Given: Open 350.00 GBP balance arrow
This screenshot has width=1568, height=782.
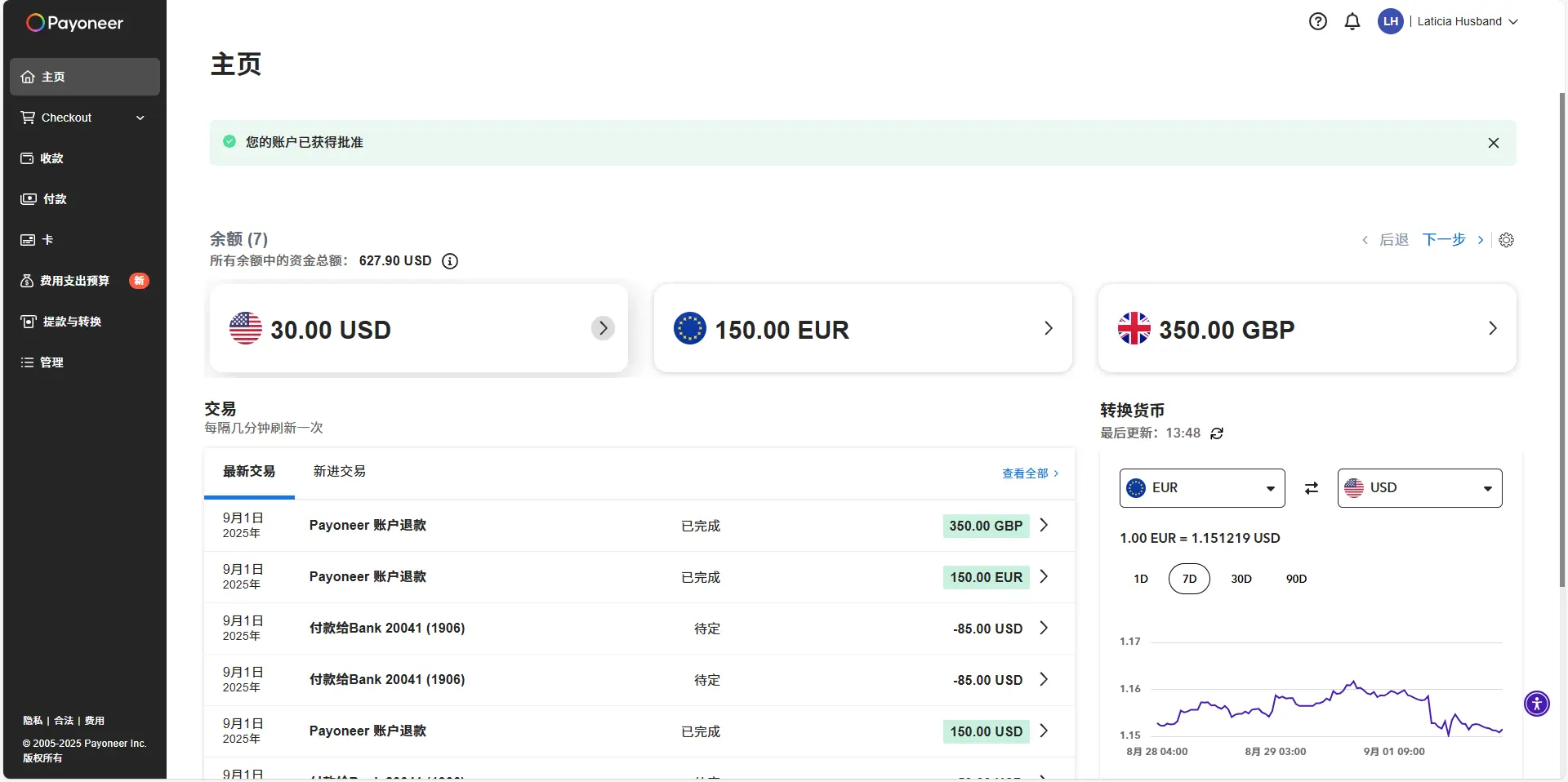Looking at the screenshot, I should coord(1493,328).
